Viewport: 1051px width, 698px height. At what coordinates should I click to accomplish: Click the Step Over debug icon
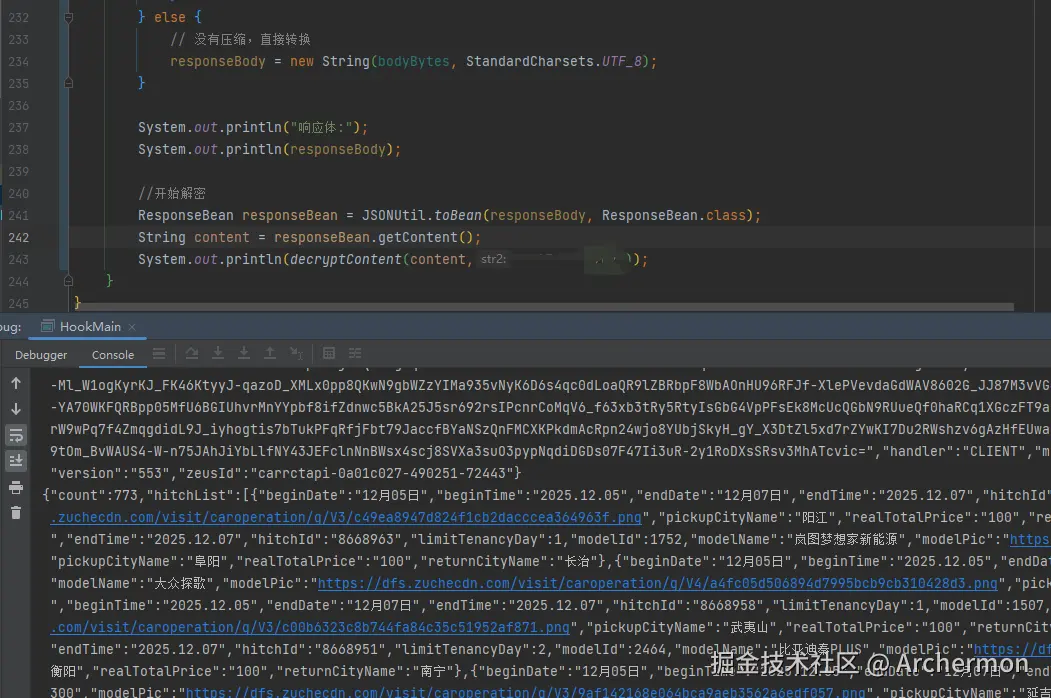[192, 353]
